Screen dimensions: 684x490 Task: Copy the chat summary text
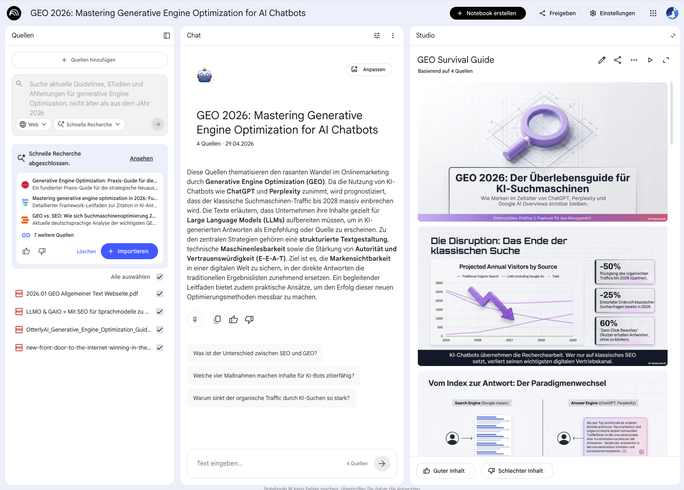click(217, 319)
